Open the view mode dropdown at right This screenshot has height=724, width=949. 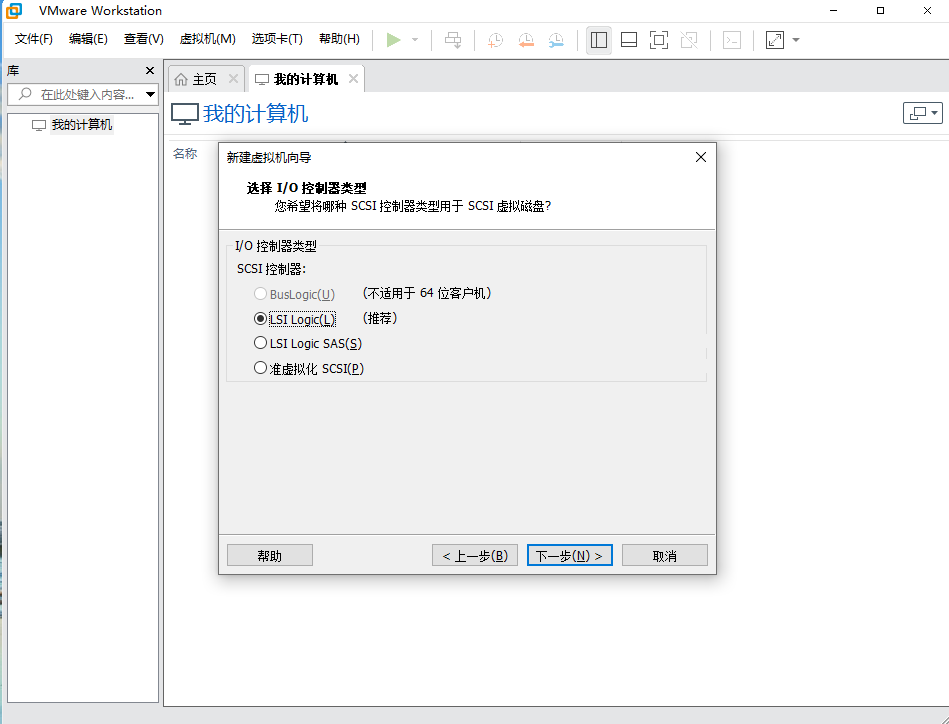(922, 113)
